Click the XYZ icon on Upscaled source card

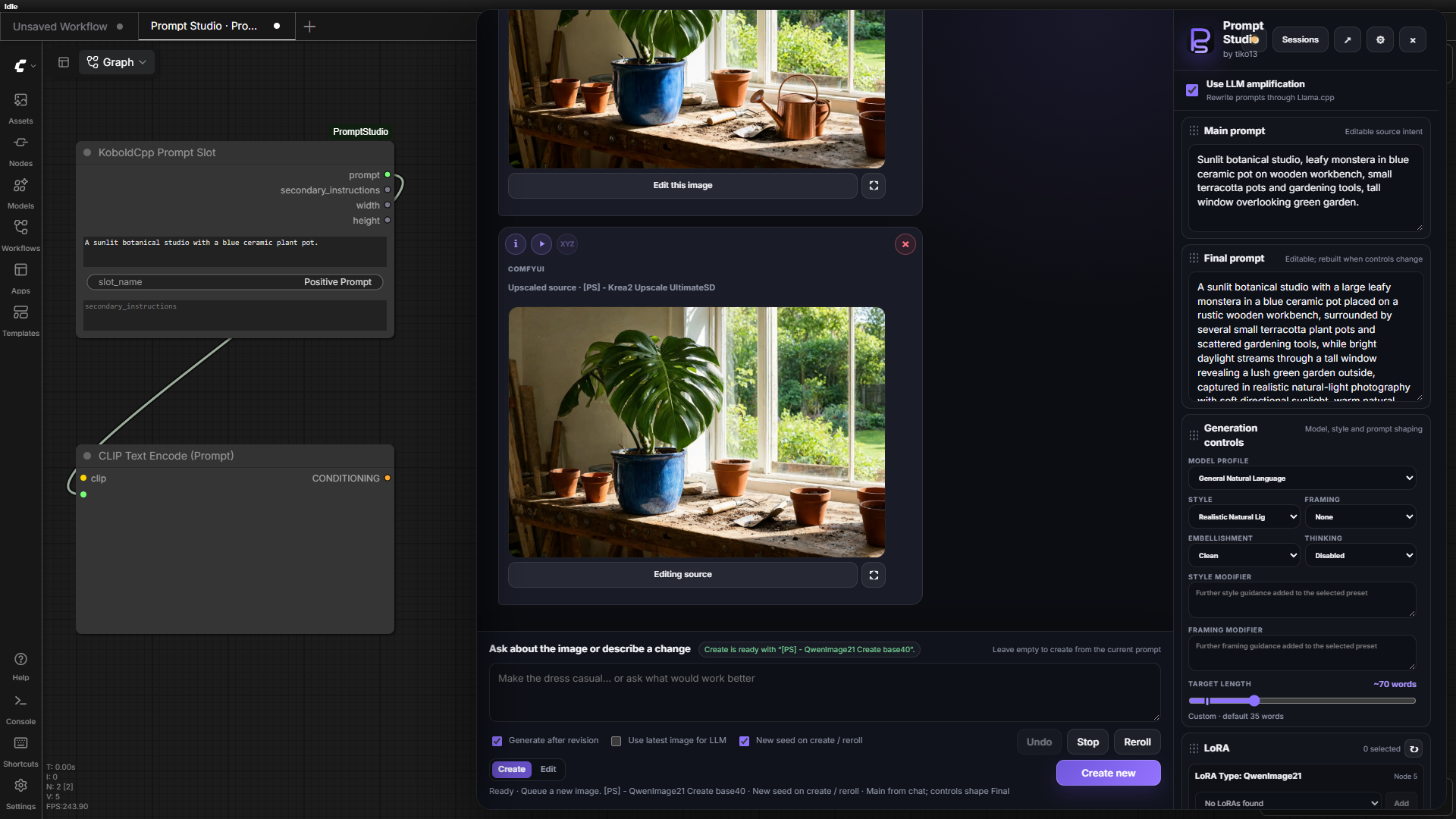pyautogui.click(x=567, y=243)
